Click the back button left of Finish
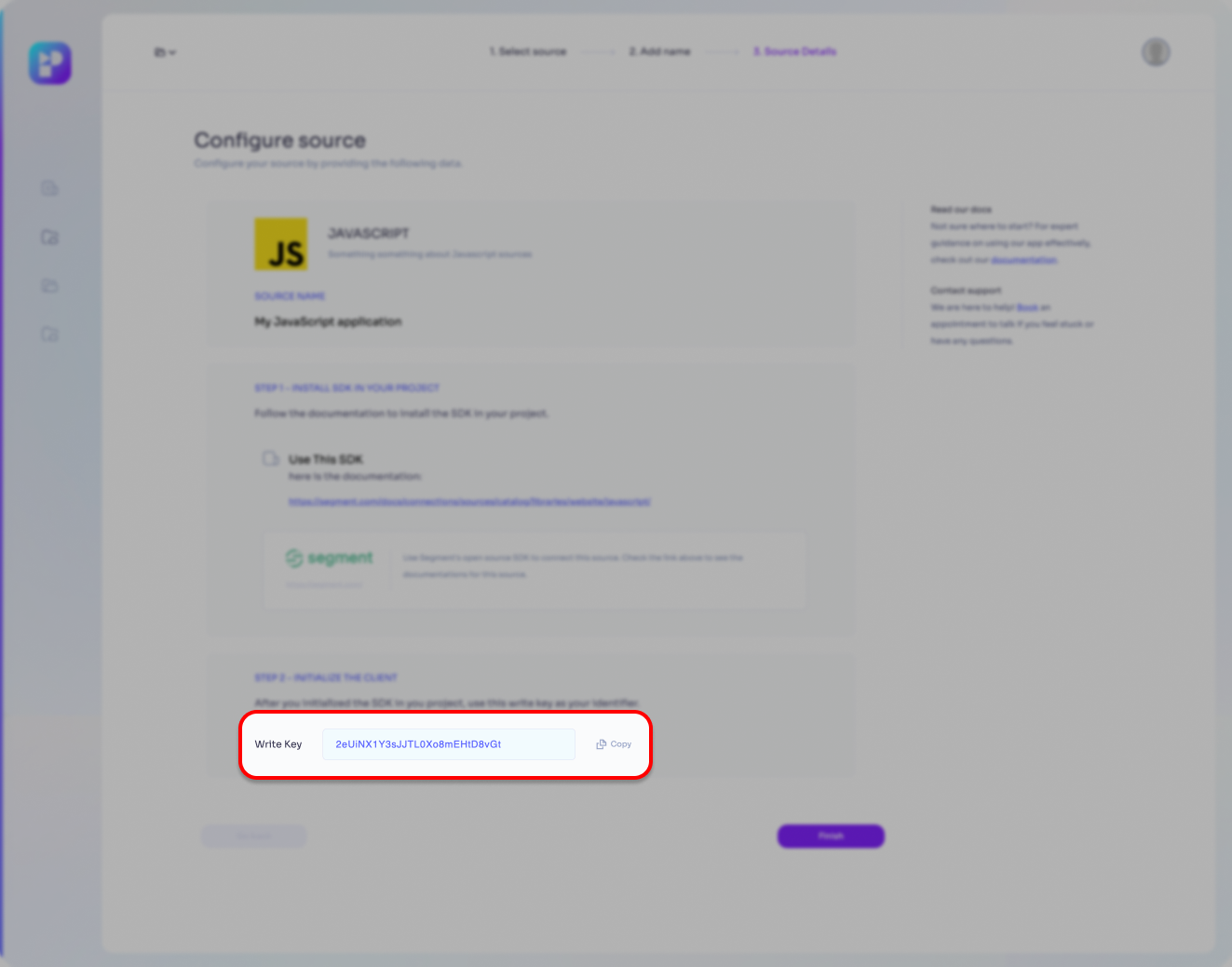This screenshot has height=967, width=1232. [254, 837]
